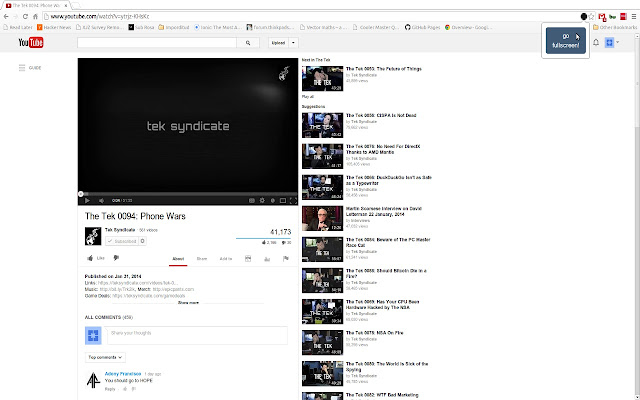Open the Top comments sort dropdown
The width and height of the screenshot is (640, 400).
(105, 357)
